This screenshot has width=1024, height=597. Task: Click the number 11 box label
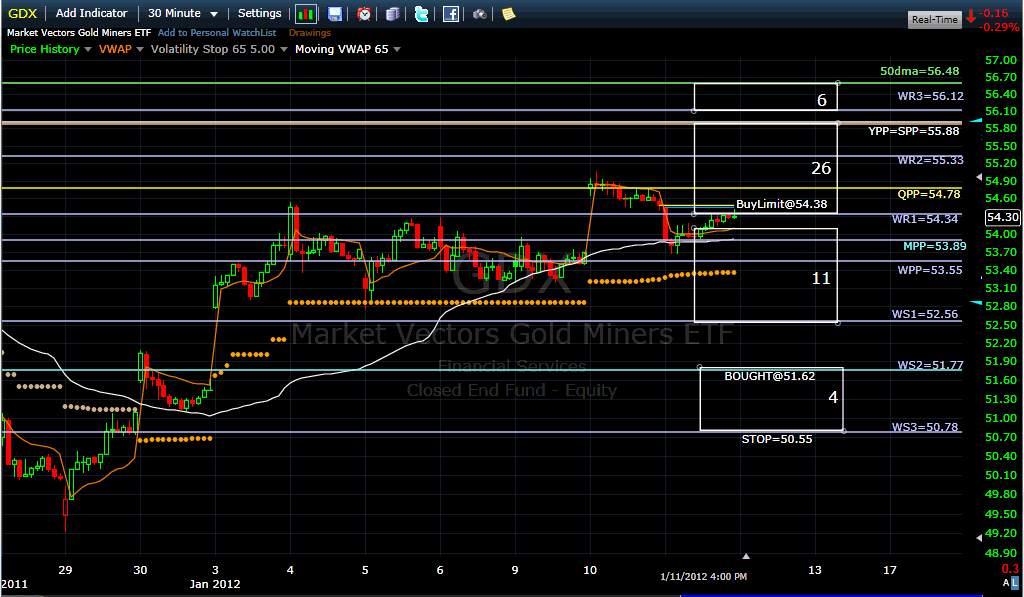[821, 278]
